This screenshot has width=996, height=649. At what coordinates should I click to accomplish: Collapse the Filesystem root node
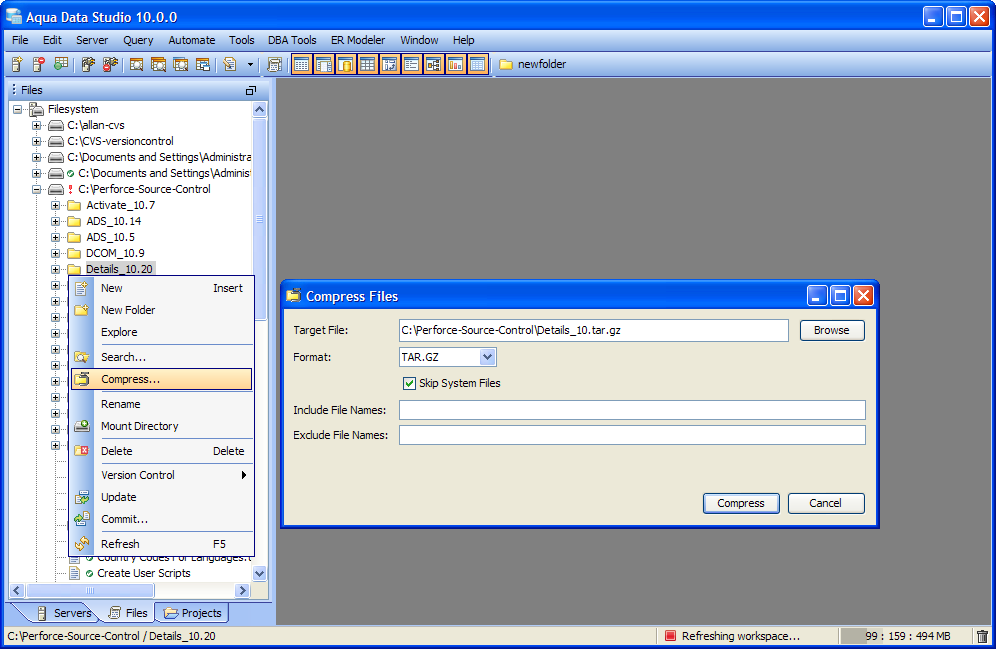pyautogui.click(x=18, y=109)
